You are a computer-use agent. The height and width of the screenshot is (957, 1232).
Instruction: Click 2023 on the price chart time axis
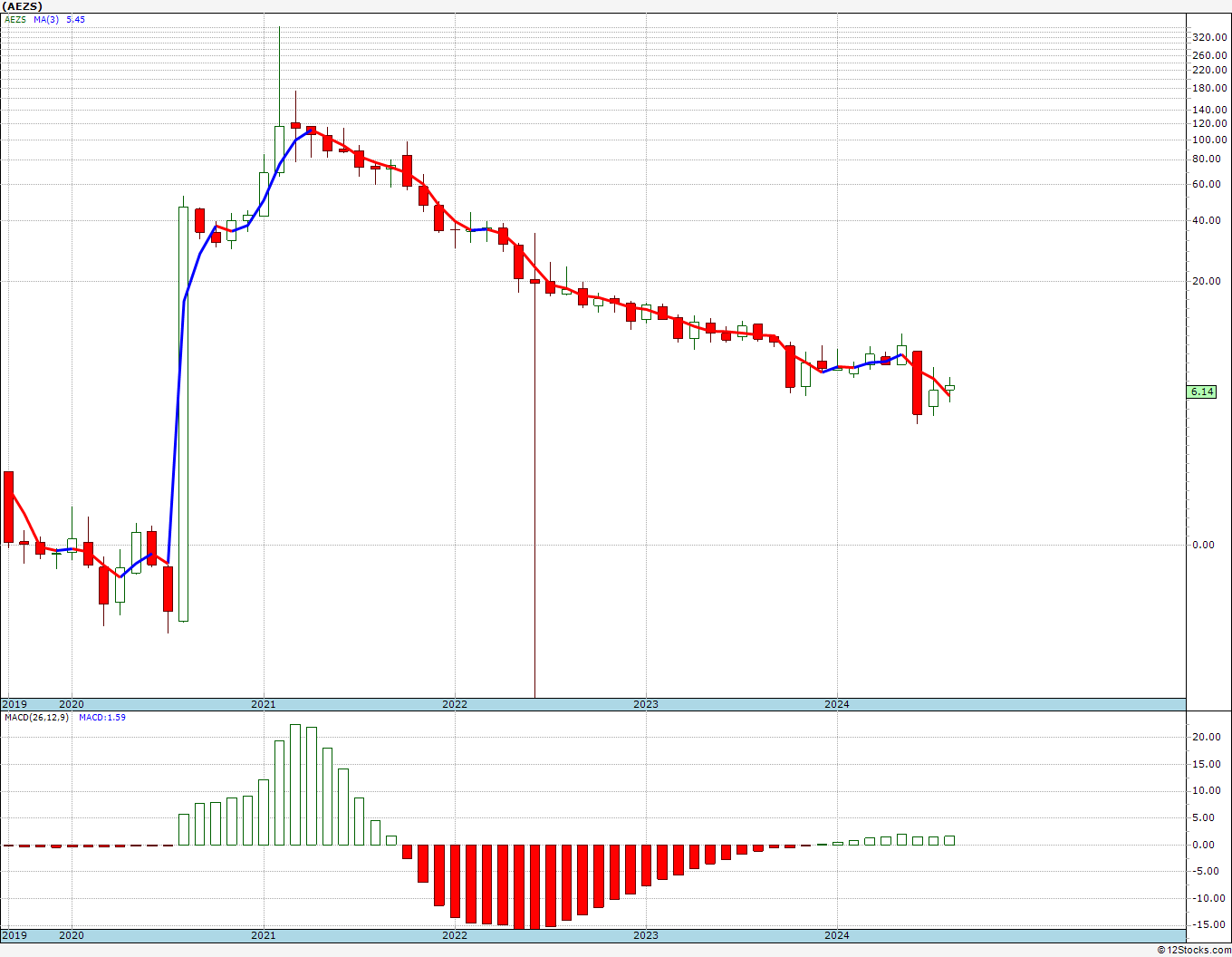[645, 704]
